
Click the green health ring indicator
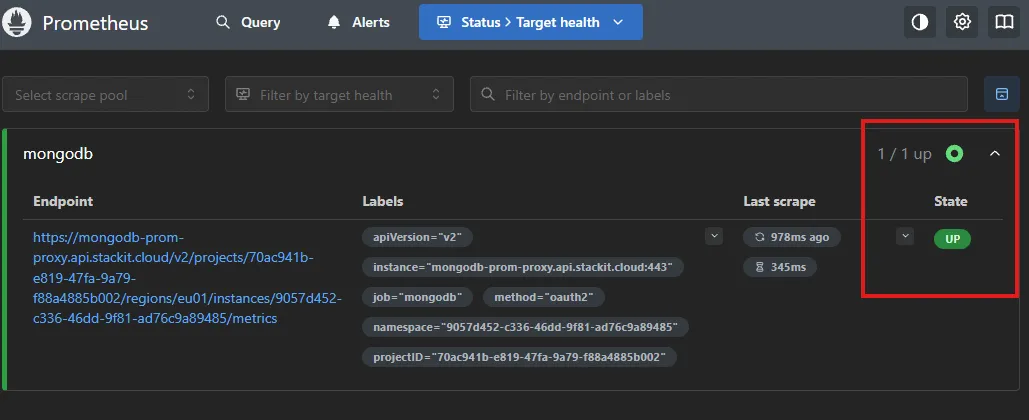(x=954, y=154)
